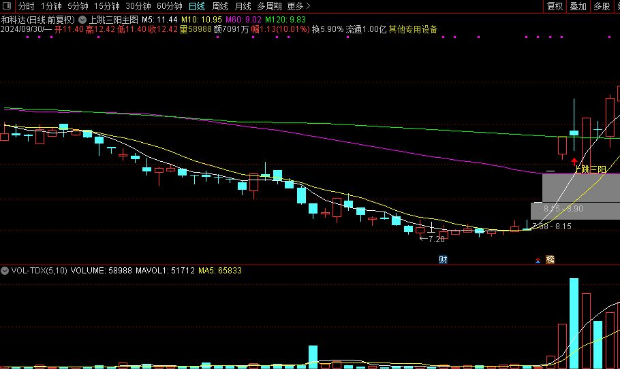Click the gray 8.15 - 8.90 price zone box
The width and height of the screenshot is (620, 369).
click(x=575, y=211)
